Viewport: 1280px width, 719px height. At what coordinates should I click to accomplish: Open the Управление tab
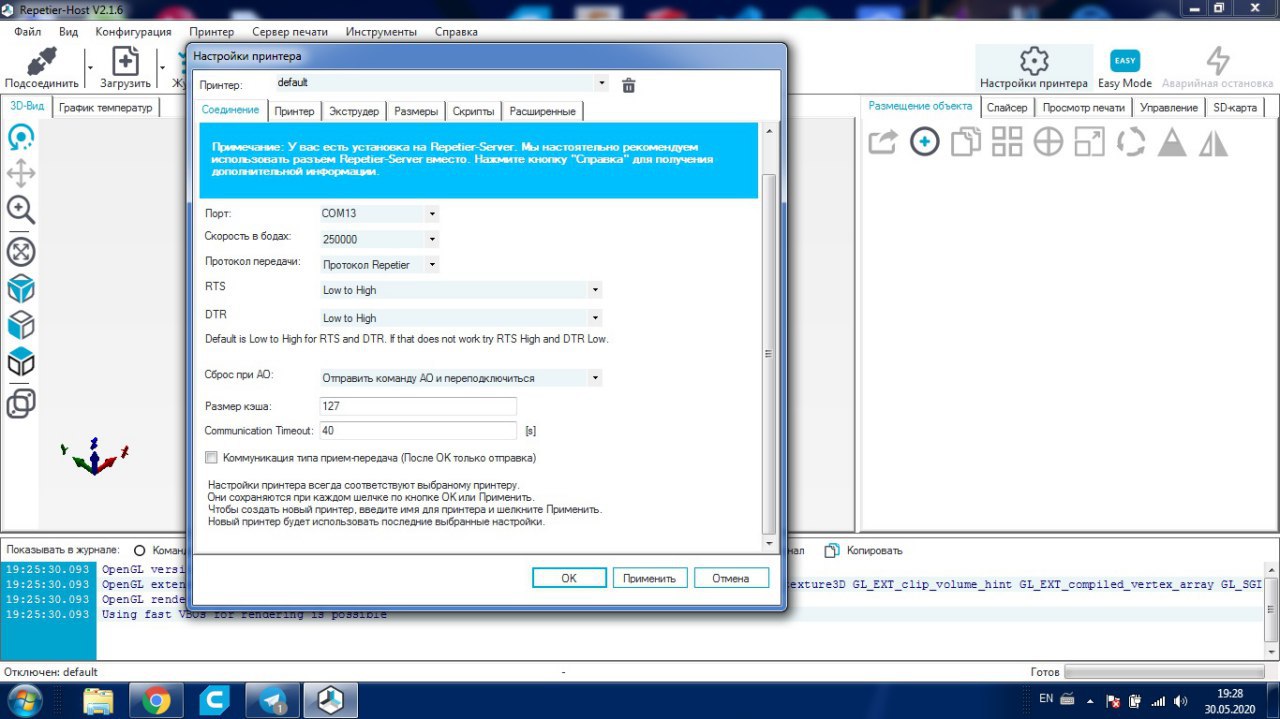[x=1169, y=107]
